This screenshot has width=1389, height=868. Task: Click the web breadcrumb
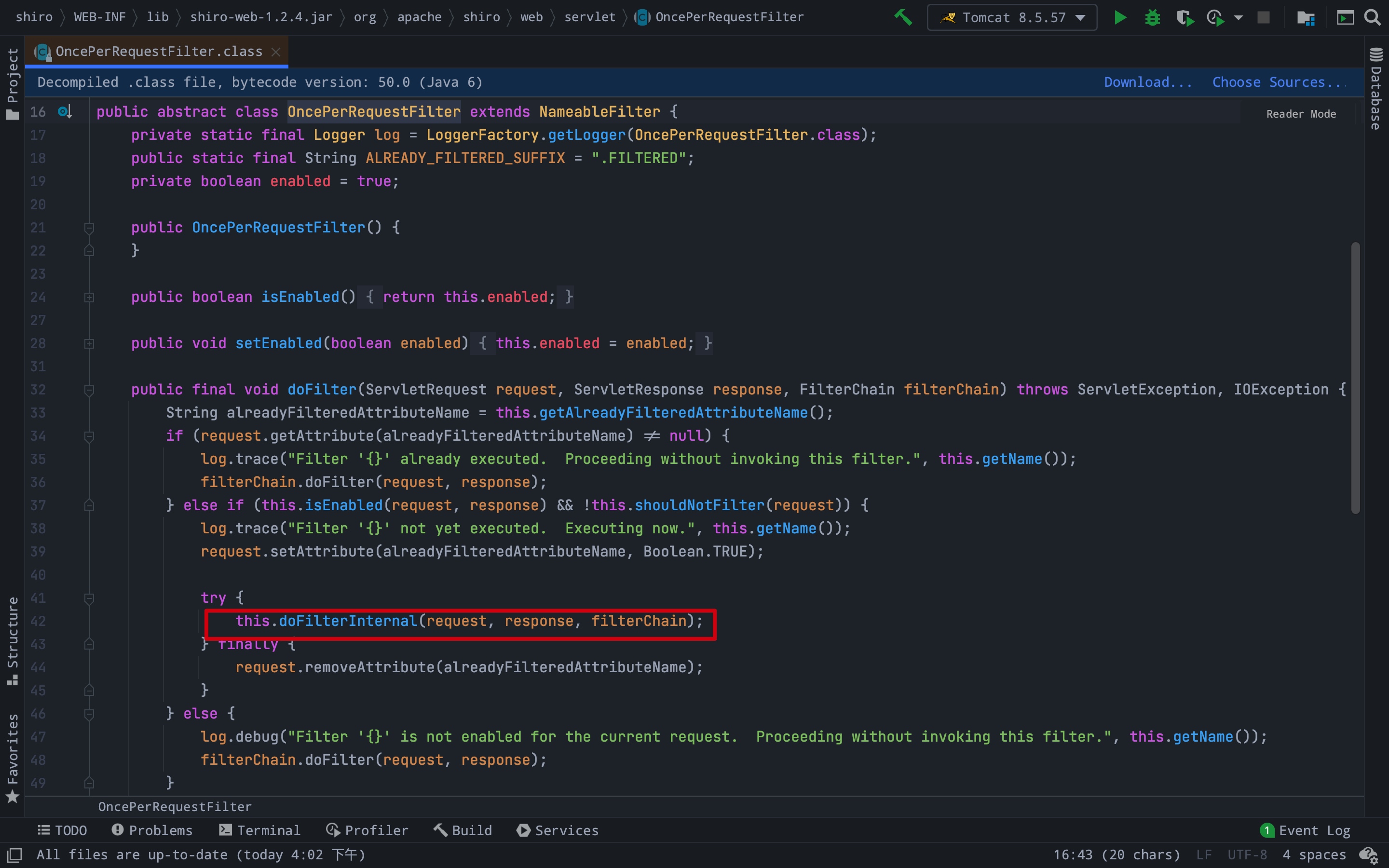click(x=531, y=17)
